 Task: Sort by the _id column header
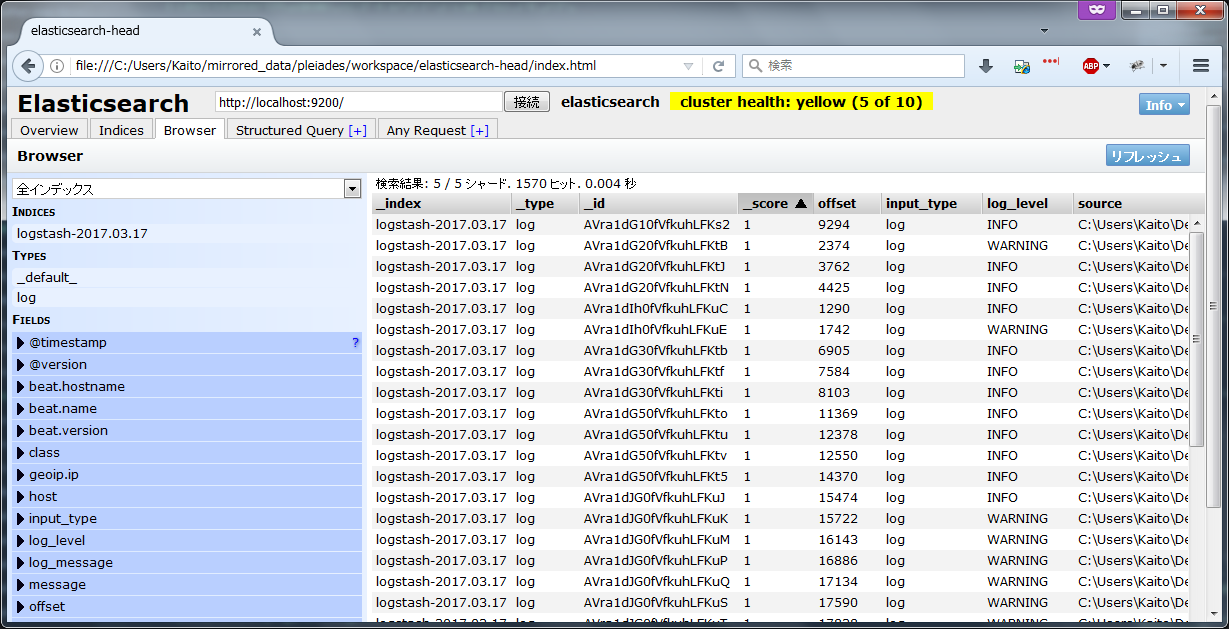click(659, 203)
